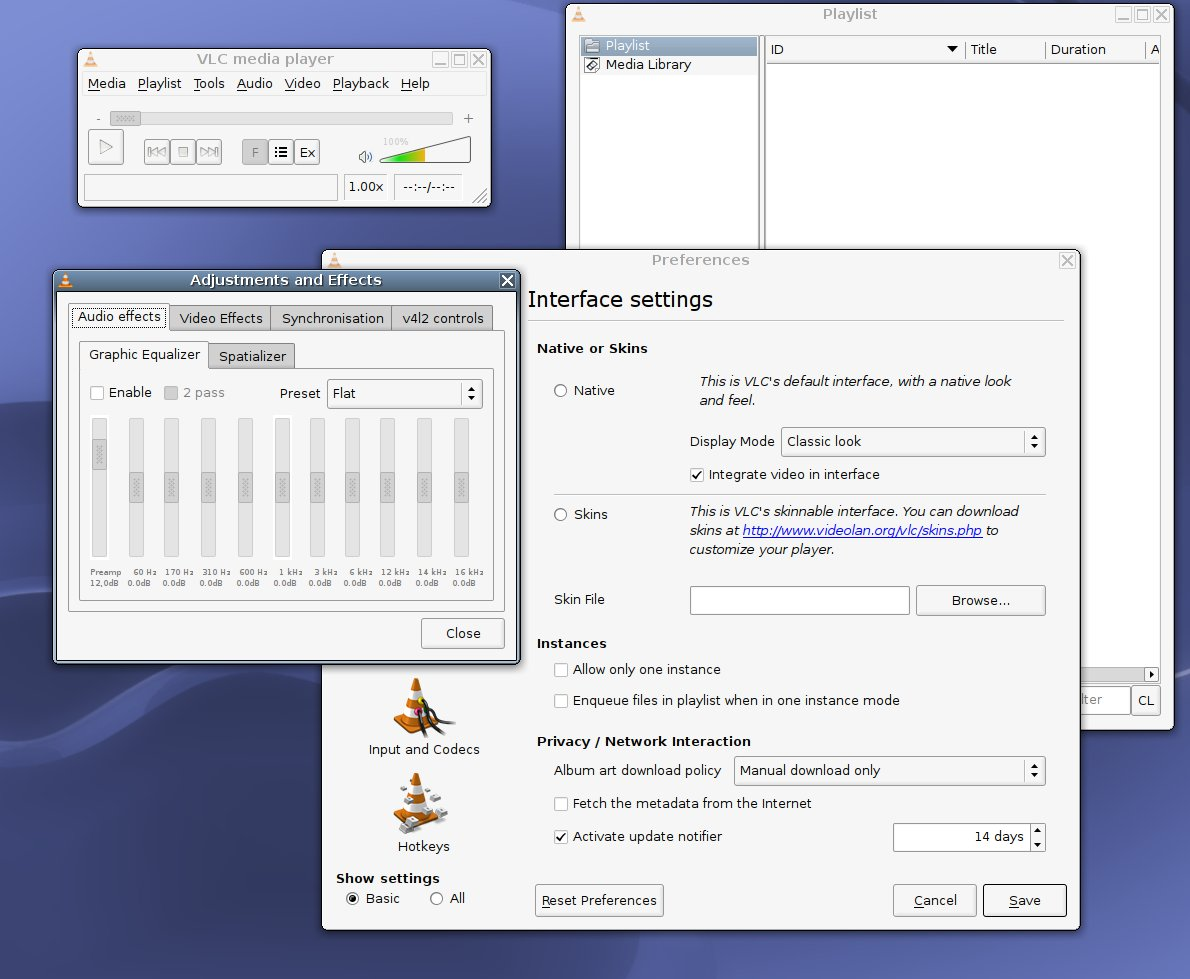
Task: Click the 60 Hz equalizer slider
Action: point(136,487)
